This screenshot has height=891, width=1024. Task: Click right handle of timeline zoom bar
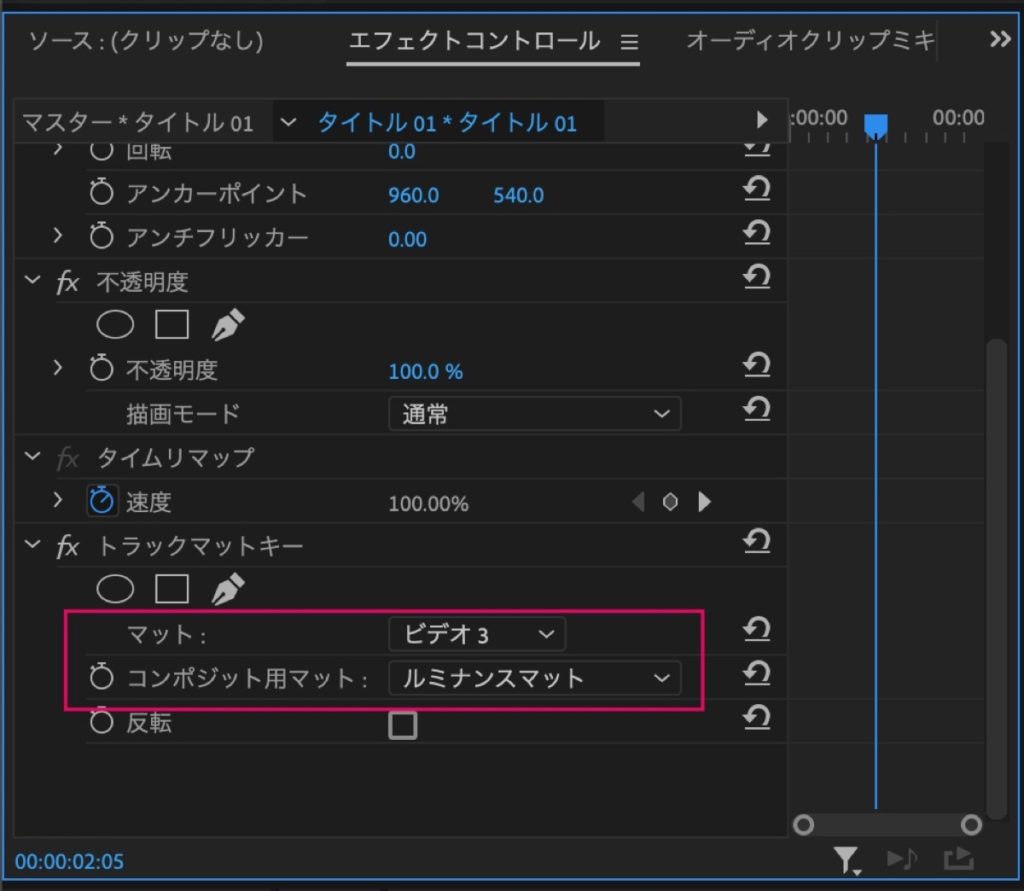971,825
